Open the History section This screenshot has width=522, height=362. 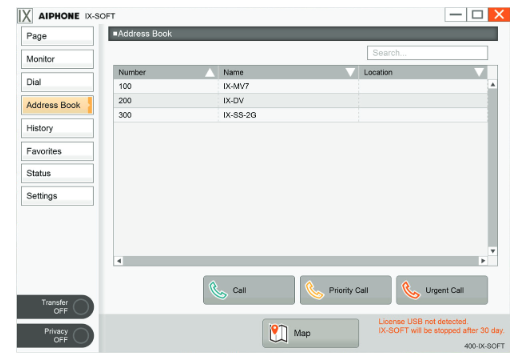tap(57, 128)
